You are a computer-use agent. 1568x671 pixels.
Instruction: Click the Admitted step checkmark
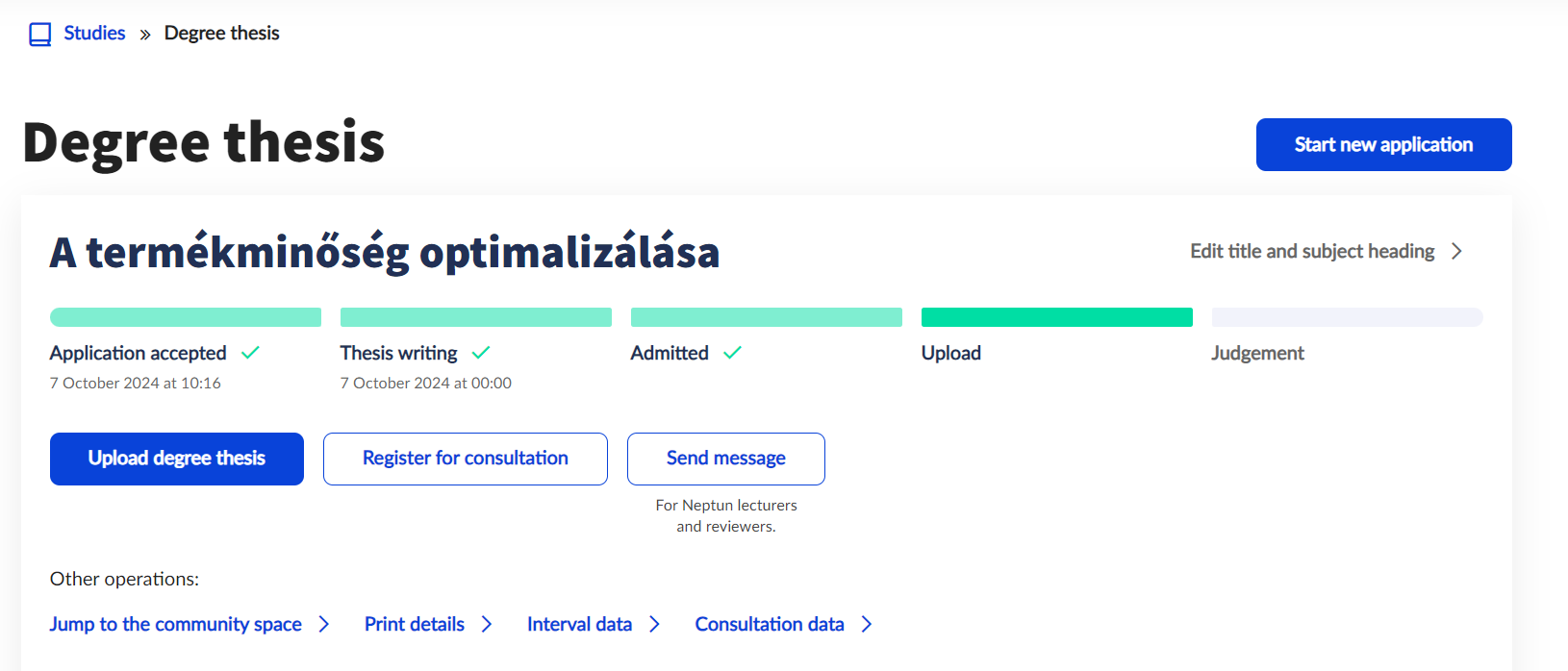point(732,353)
